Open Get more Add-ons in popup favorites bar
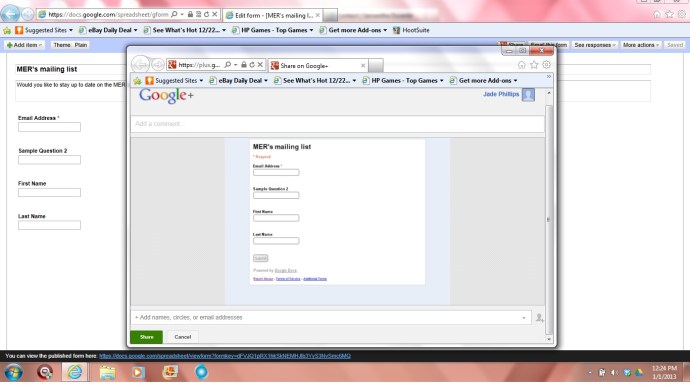Image resolution: width=690 pixels, height=387 pixels. tap(483, 81)
